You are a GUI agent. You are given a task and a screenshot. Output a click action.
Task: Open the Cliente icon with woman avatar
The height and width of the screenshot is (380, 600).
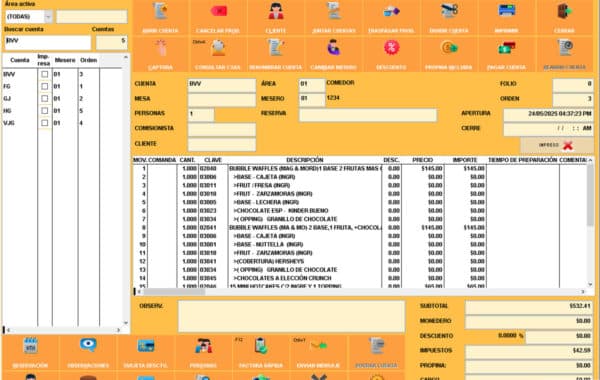tap(276, 18)
